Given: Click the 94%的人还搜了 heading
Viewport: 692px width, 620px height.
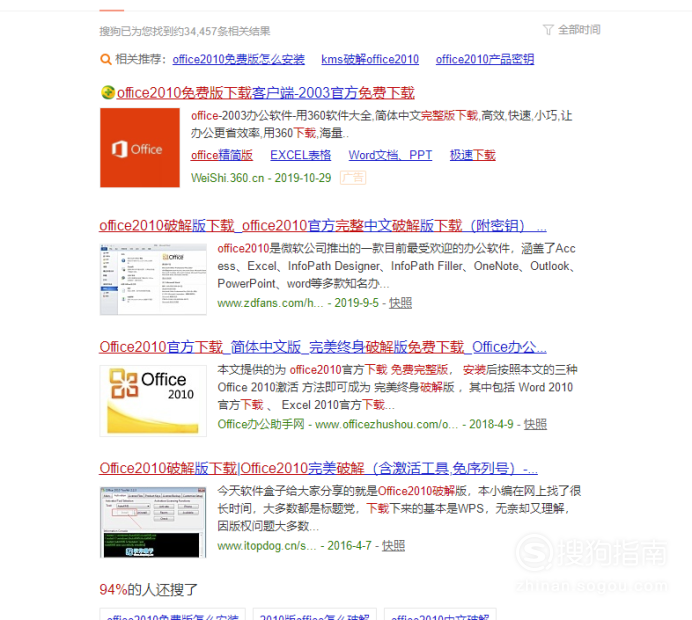Looking at the screenshot, I should coord(148,590).
